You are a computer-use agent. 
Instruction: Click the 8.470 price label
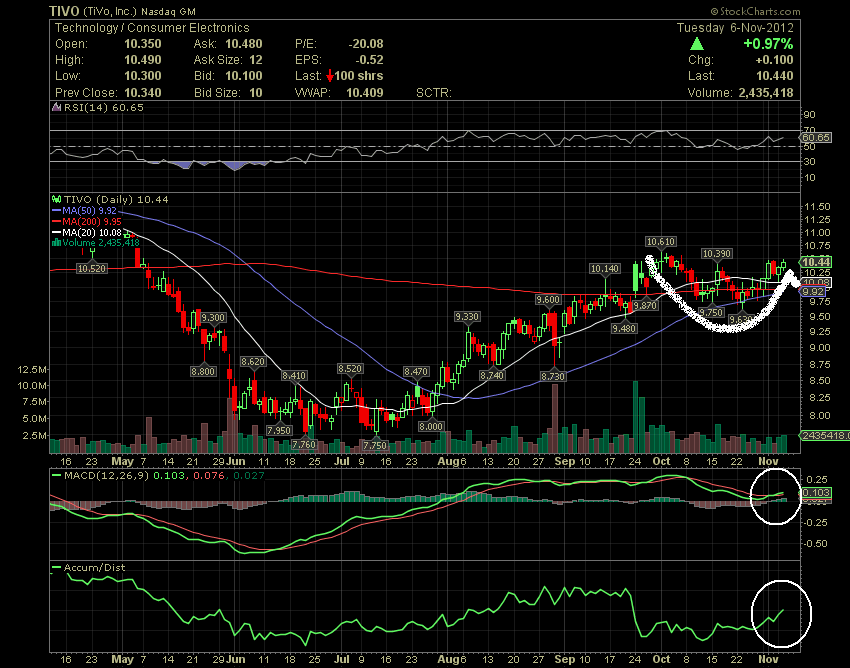(416, 372)
